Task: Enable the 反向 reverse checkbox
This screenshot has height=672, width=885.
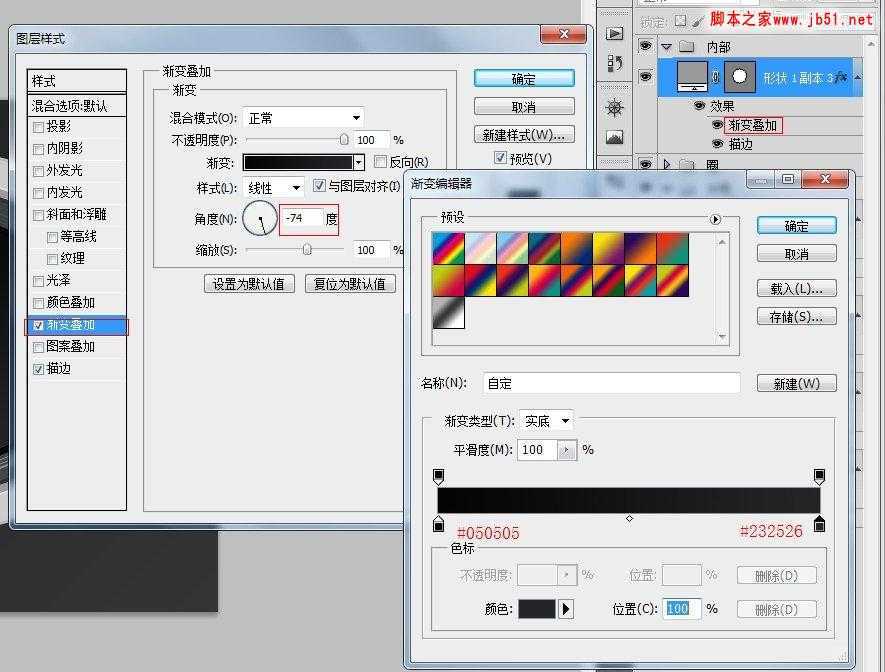Action: tap(381, 161)
